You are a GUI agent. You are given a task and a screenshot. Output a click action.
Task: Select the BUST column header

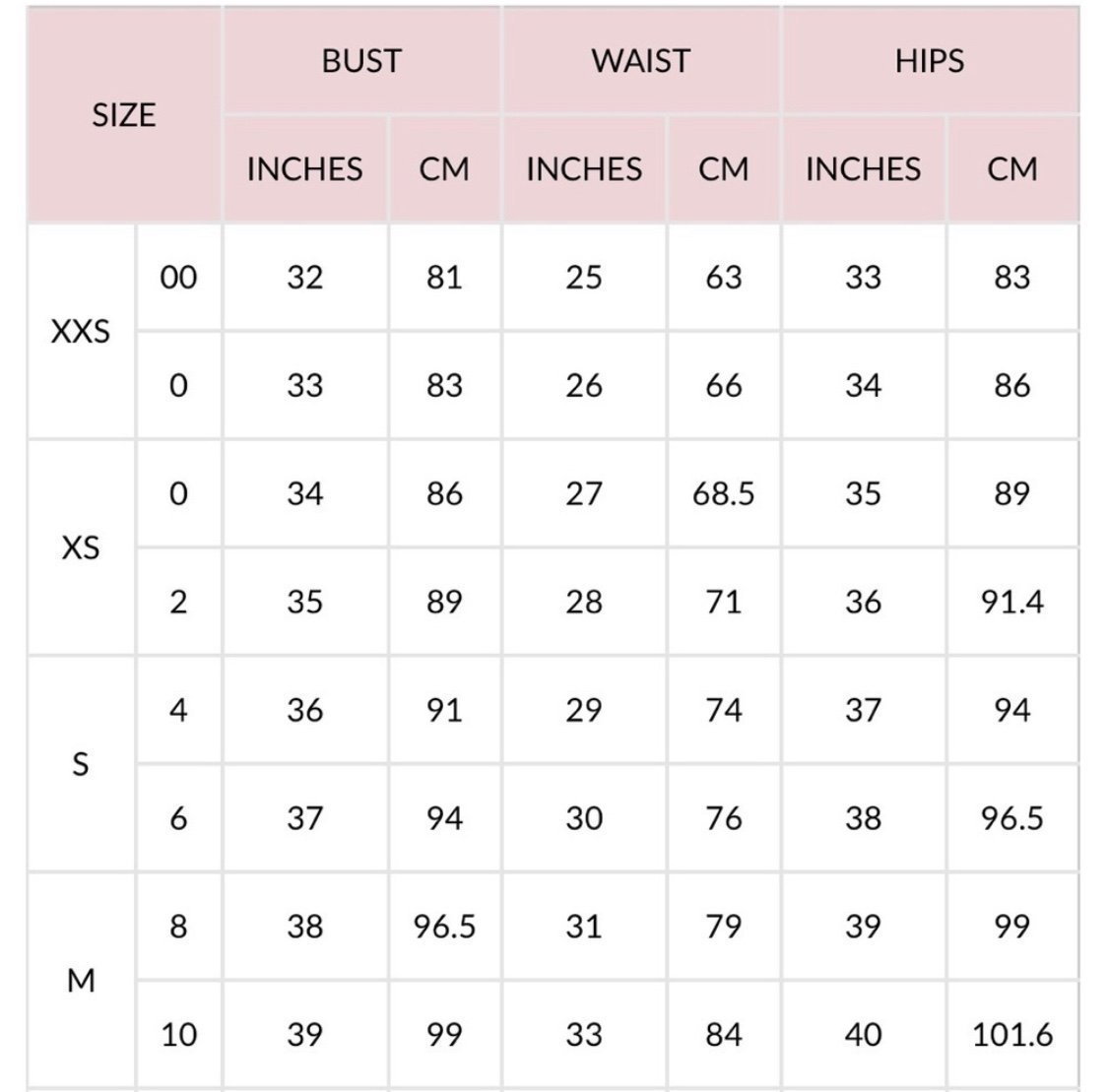[x=361, y=61]
